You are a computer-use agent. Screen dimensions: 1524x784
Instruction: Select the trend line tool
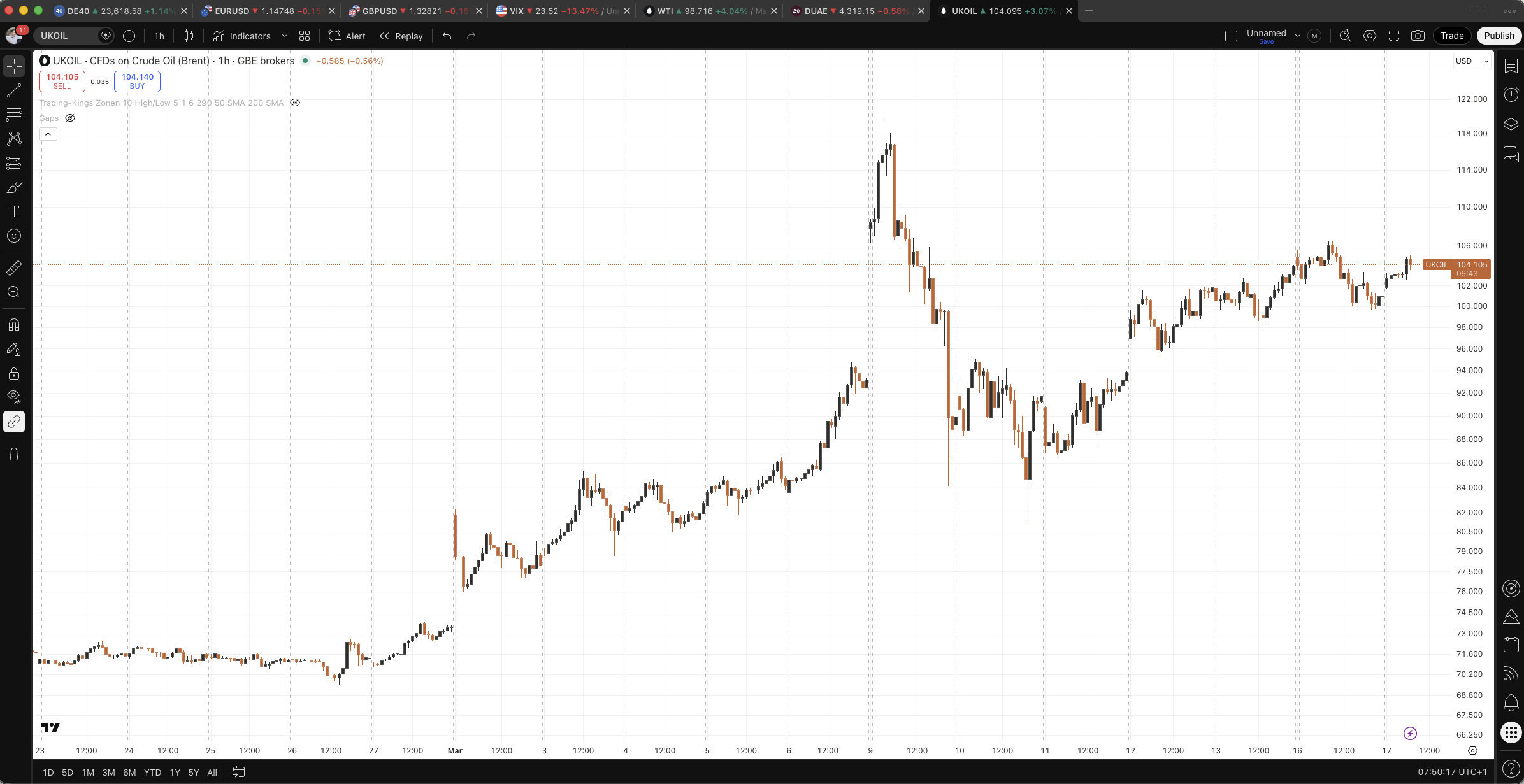[13, 90]
